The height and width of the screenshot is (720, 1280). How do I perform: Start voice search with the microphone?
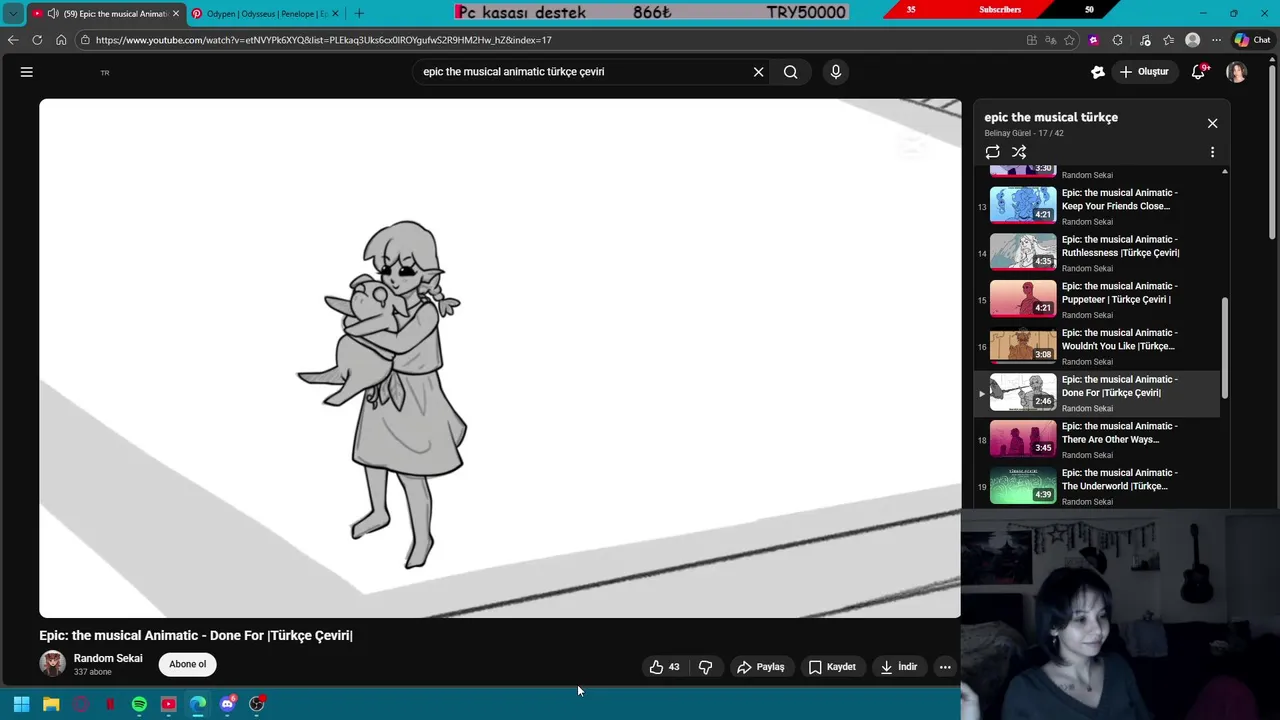[836, 72]
